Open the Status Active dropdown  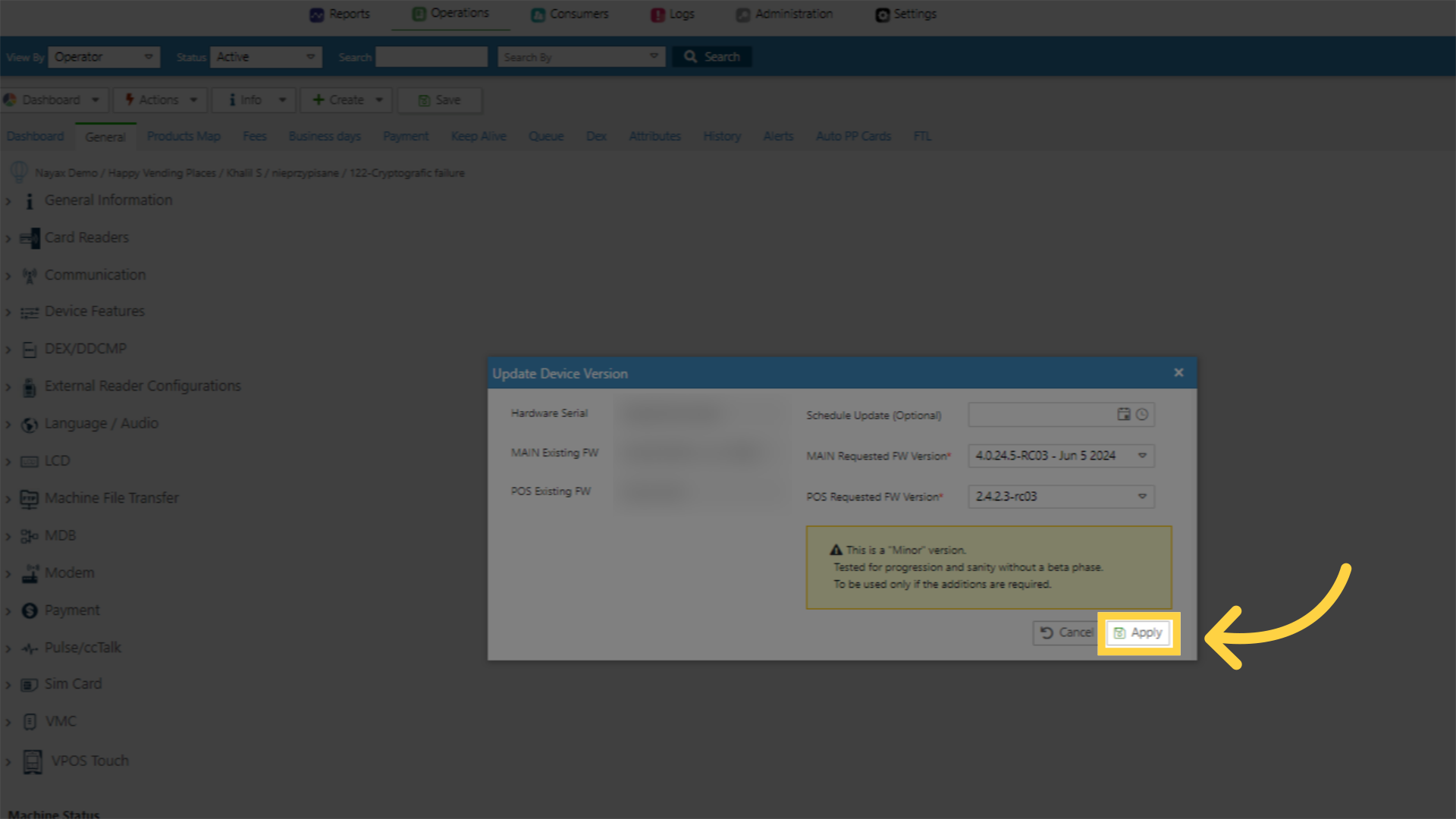pyautogui.click(x=266, y=57)
